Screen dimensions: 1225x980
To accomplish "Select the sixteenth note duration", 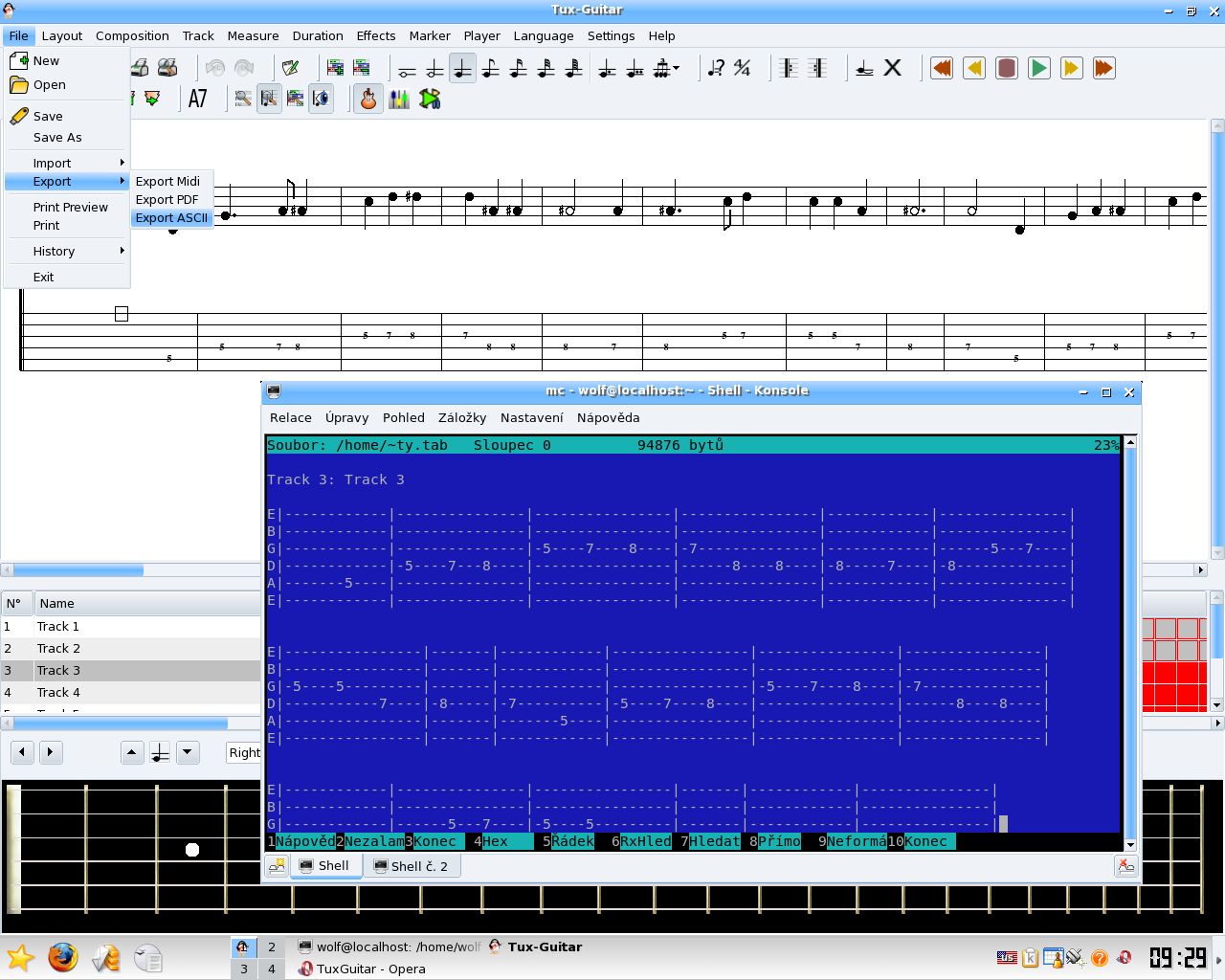I will (519, 69).
